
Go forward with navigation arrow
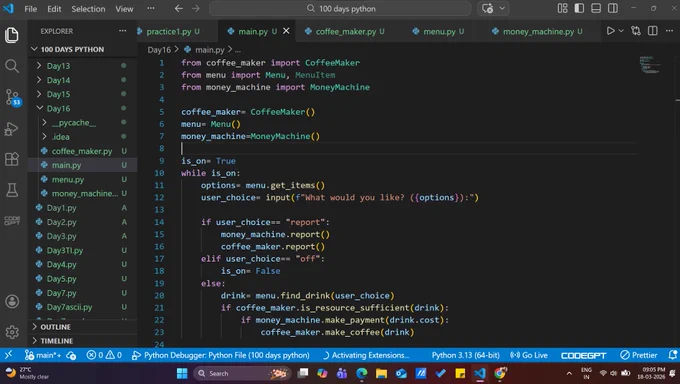pos(196,8)
